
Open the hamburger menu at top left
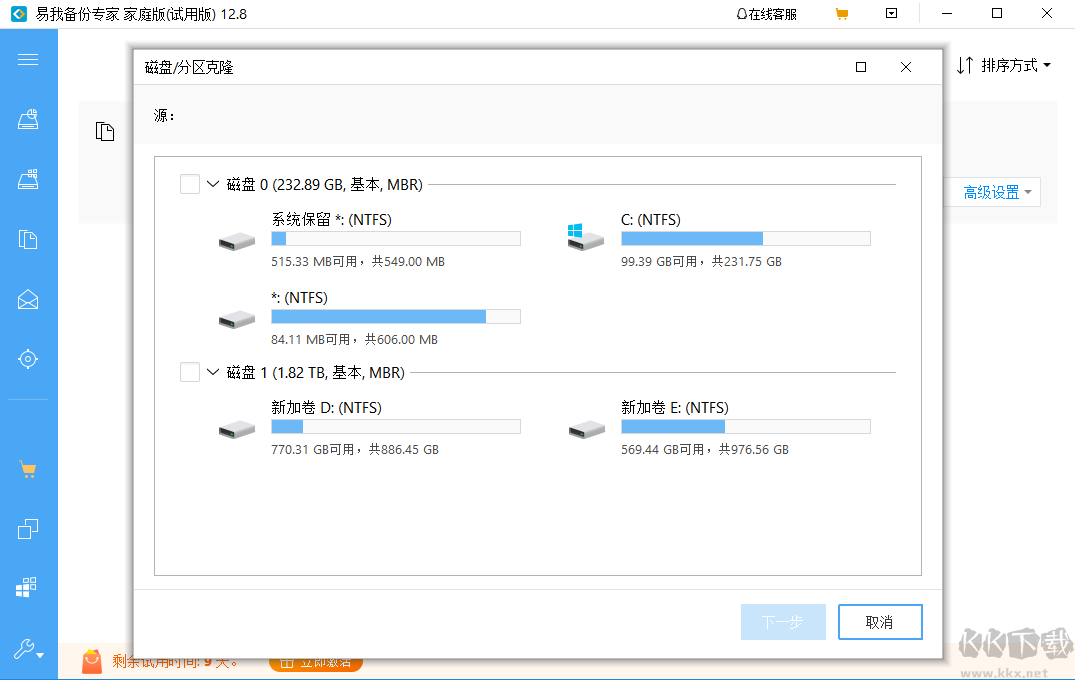(27, 59)
